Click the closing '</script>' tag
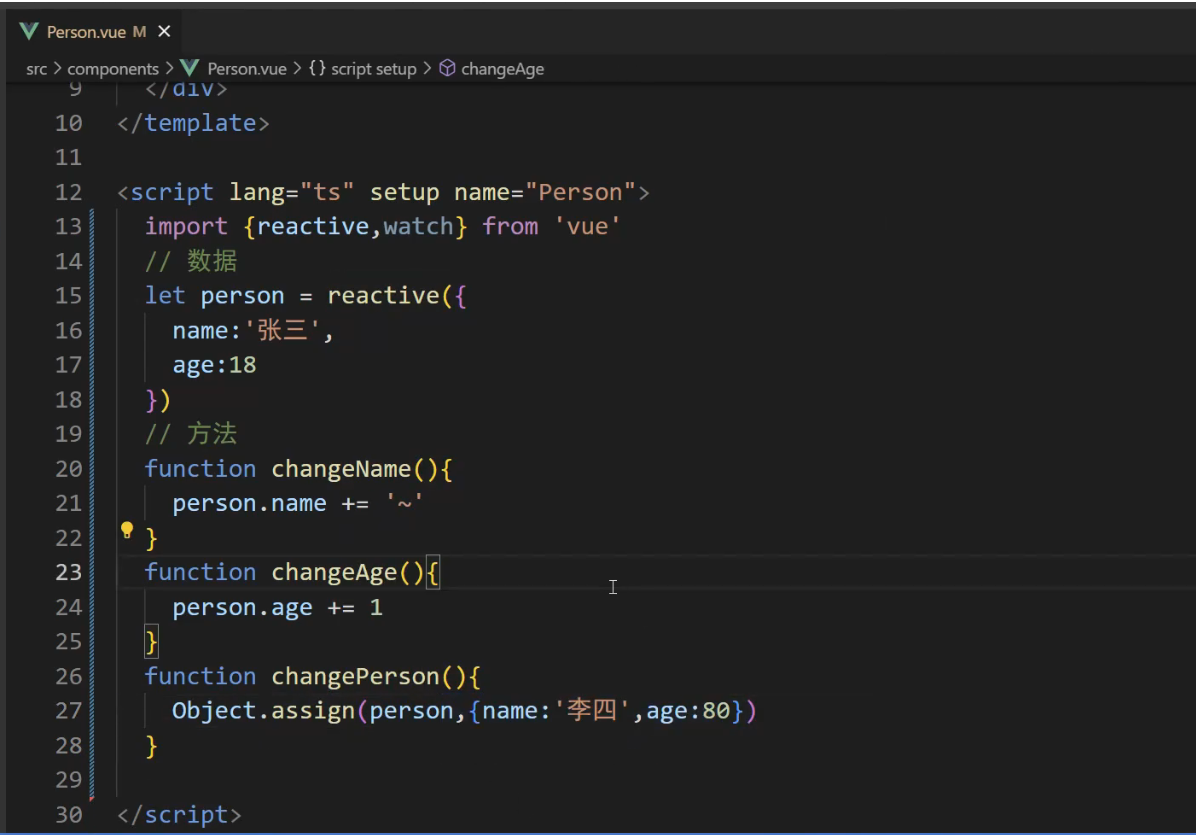The width and height of the screenshot is (1196, 835). pyautogui.click(x=179, y=815)
